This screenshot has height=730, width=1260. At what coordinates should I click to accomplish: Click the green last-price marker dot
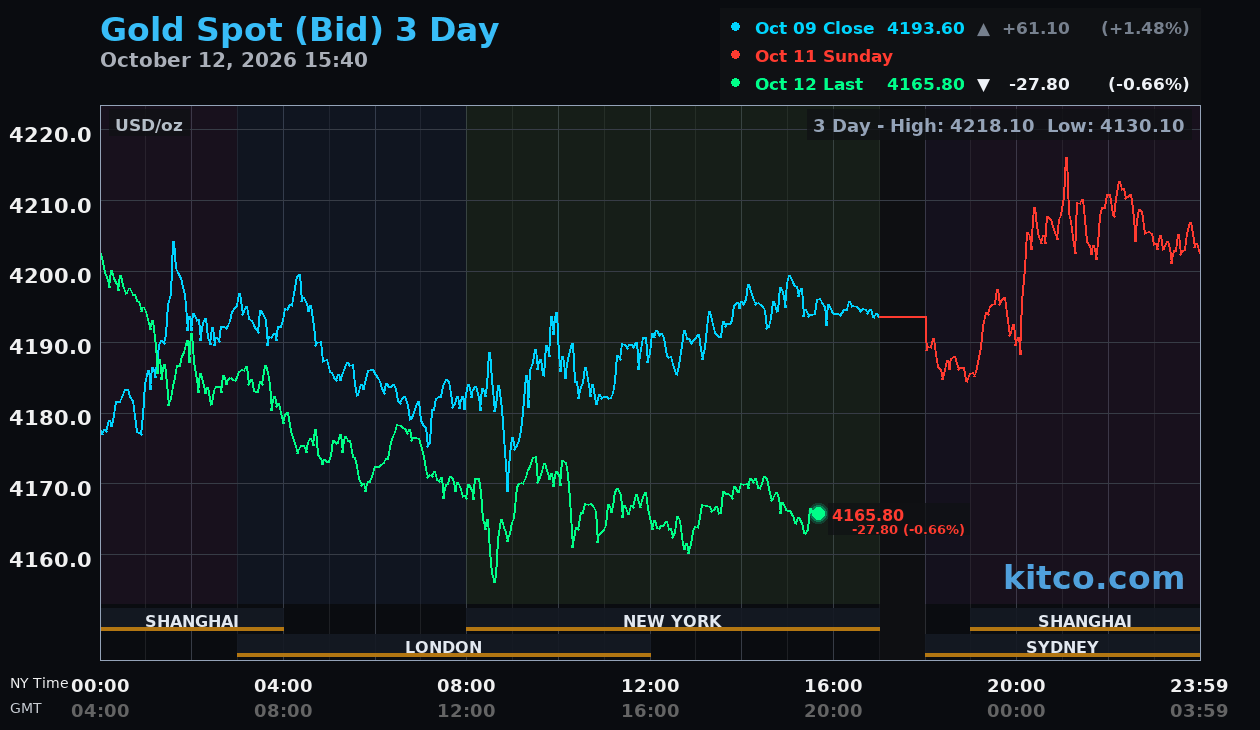(x=818, y=513)
